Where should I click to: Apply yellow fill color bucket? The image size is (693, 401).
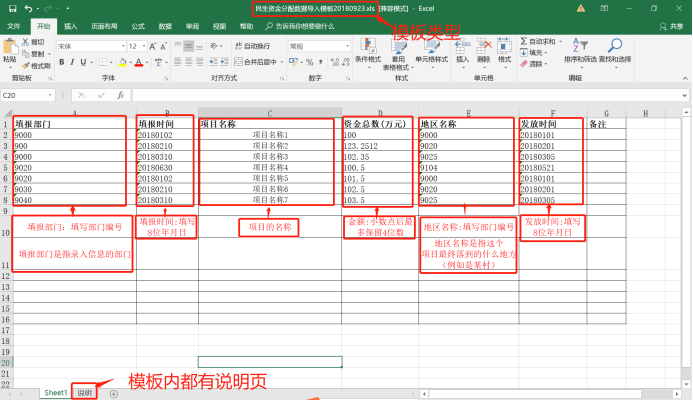tap(123, 62)
